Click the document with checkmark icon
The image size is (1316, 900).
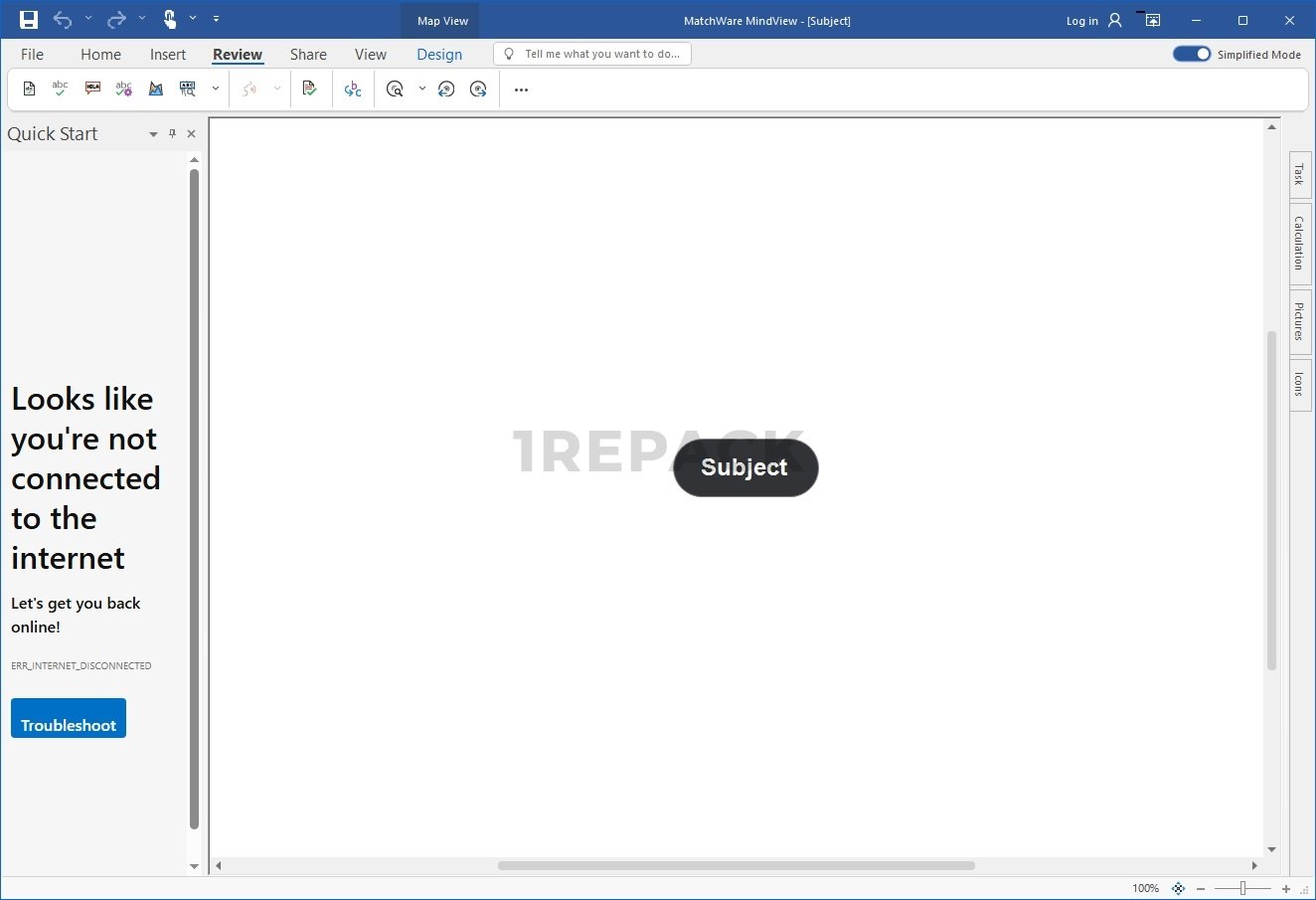click(x=310, y=90)
